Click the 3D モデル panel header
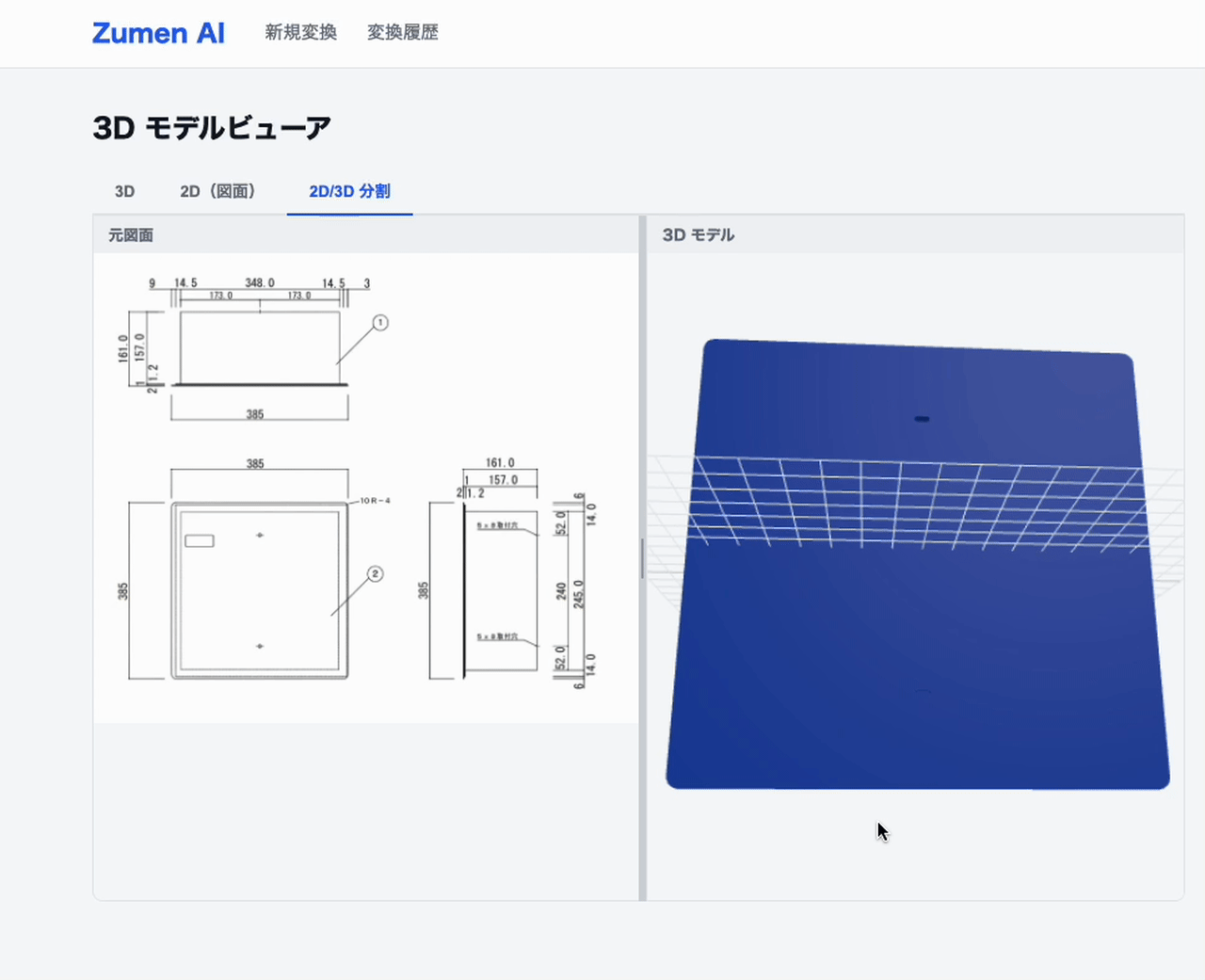This screenshot has height=980, width=1205. point(698,234)
